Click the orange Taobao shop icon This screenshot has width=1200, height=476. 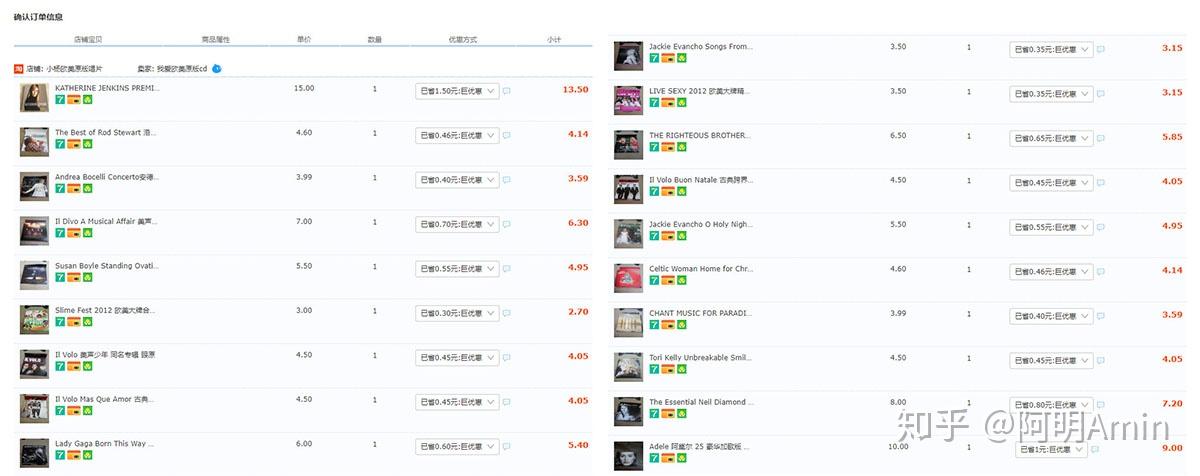[x=18, y=68]
